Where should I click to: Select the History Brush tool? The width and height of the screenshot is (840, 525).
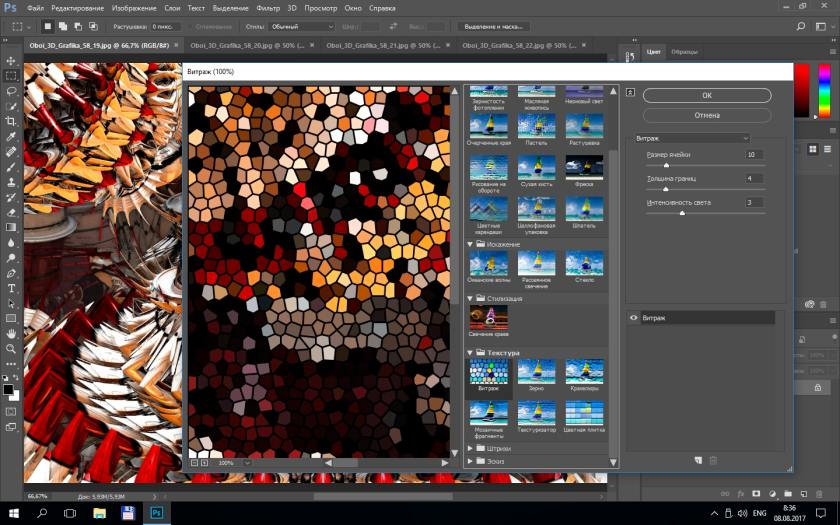coord(11,197)
